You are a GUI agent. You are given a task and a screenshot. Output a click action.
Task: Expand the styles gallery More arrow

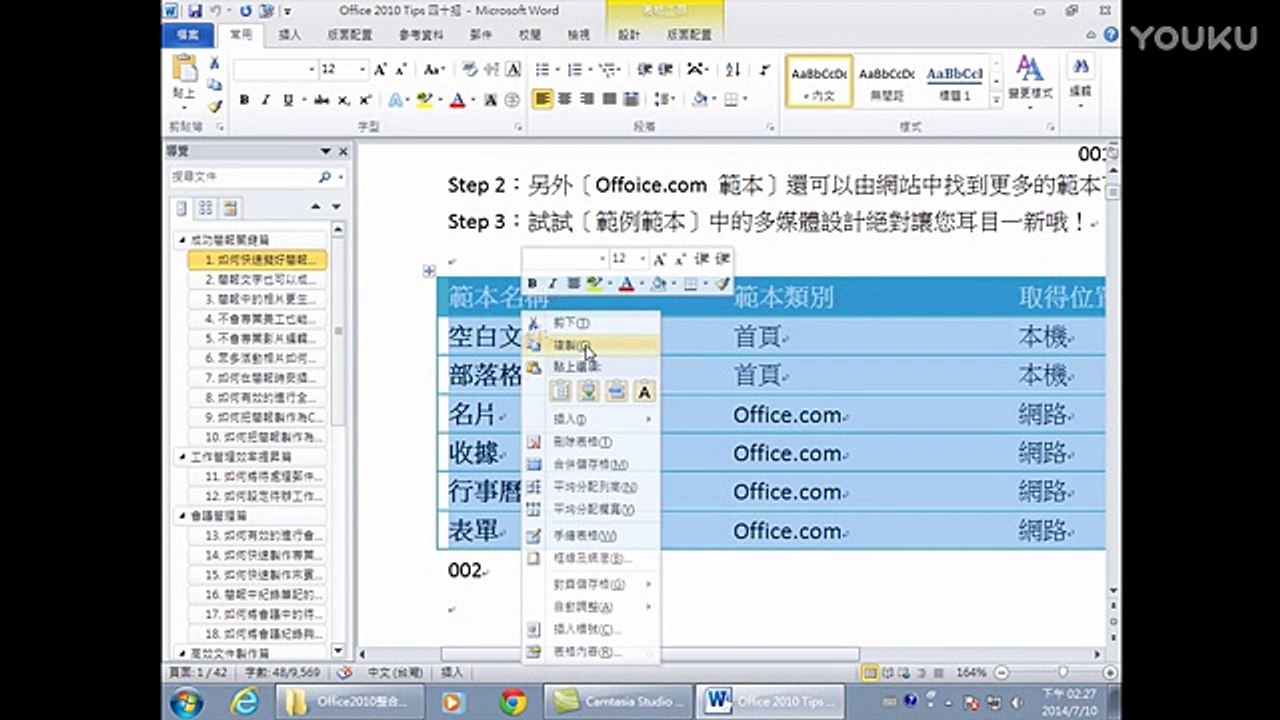[x=996, y=100]
